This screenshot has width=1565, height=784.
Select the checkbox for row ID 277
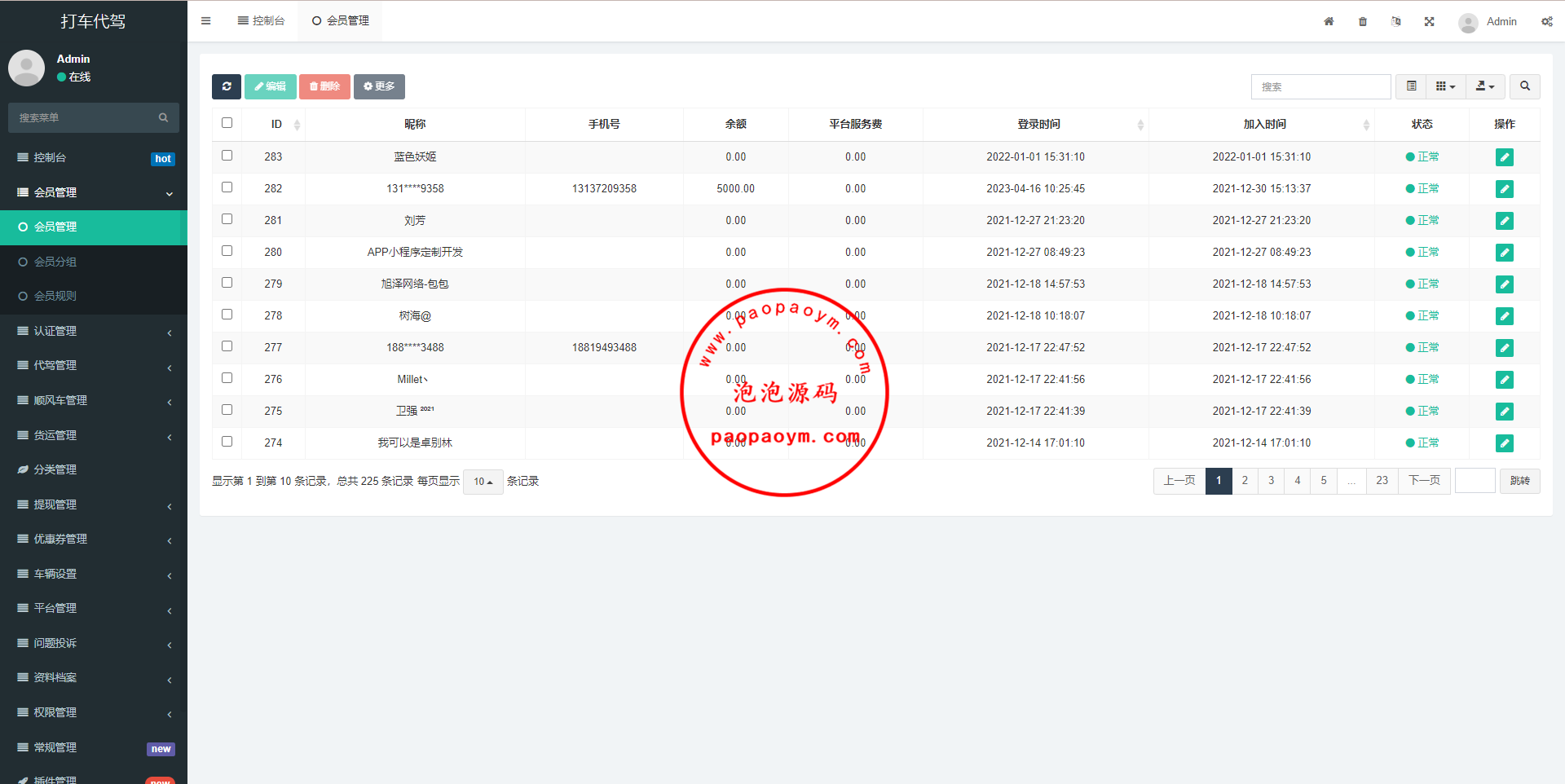tap(227, 346)
